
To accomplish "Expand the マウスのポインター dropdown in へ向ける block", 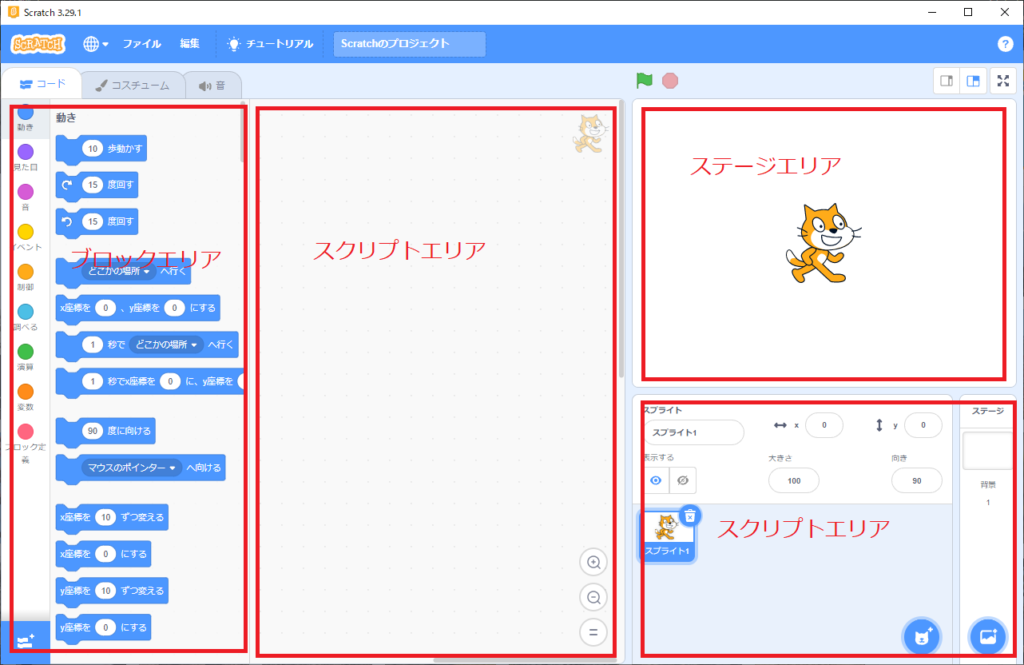I will pos(130,467).
